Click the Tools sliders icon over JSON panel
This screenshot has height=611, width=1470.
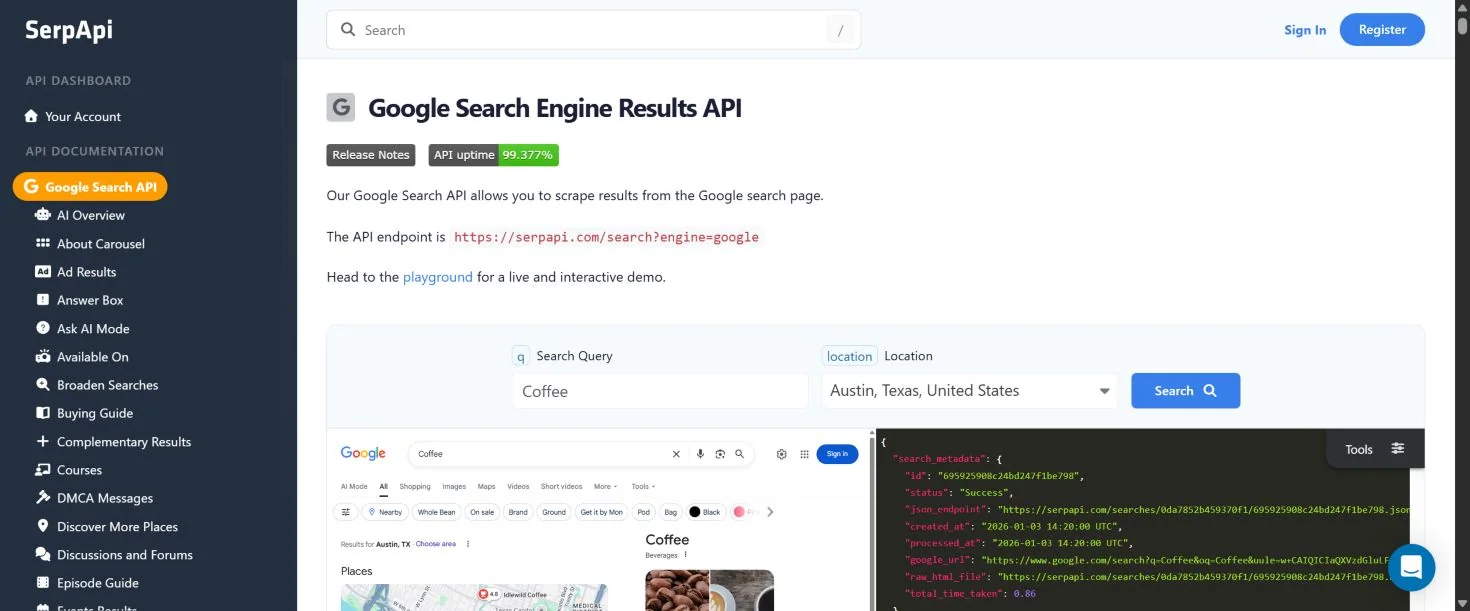(1398, 449)
